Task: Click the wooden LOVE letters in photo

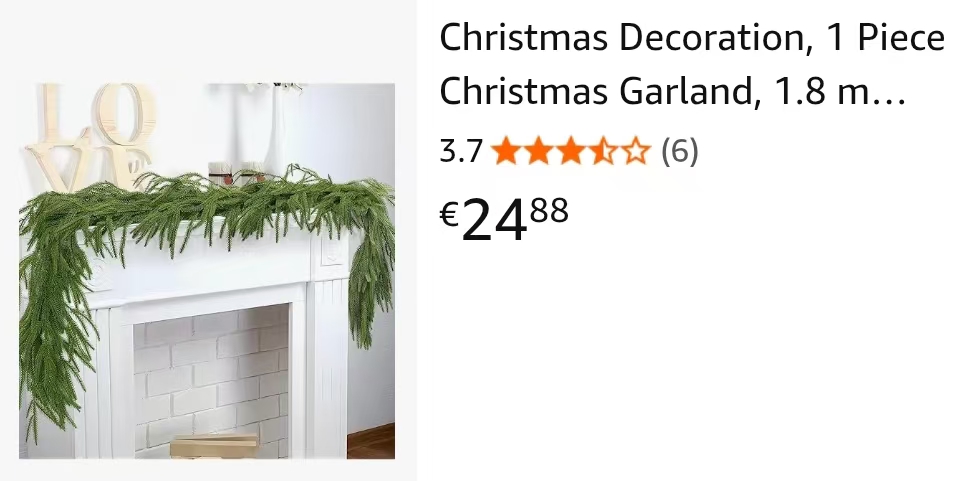Action: [x=90, y=135]
